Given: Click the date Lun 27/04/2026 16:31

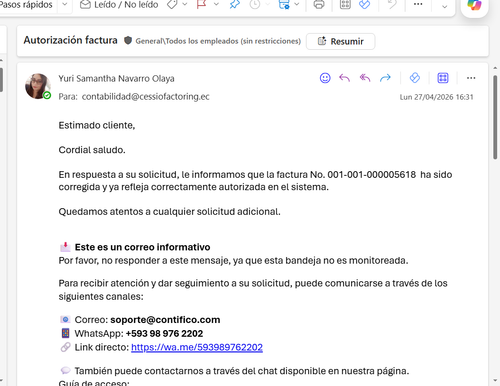Looking at the screenshot, I should (436, 97).
